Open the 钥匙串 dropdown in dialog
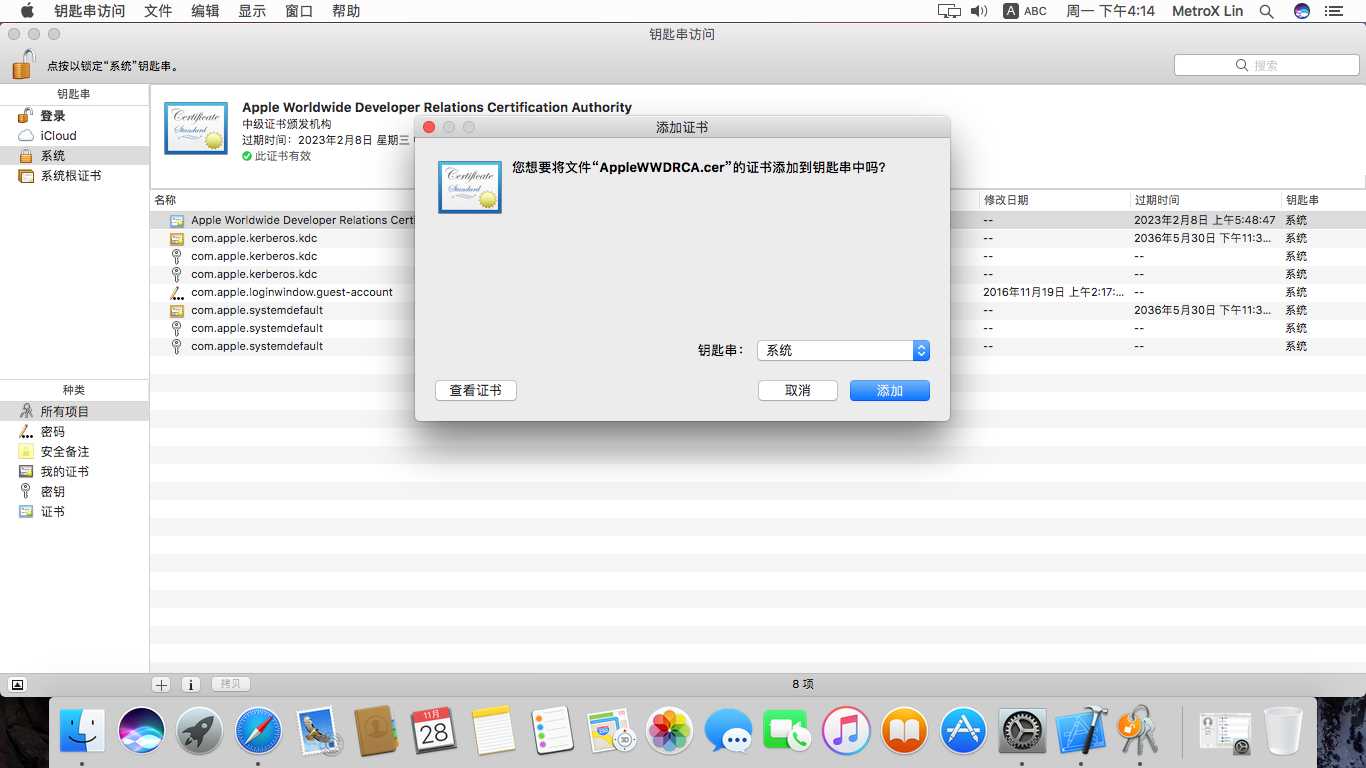This screenshot has width=1366, height=768. pyautogui.click(x=843, y=351)
